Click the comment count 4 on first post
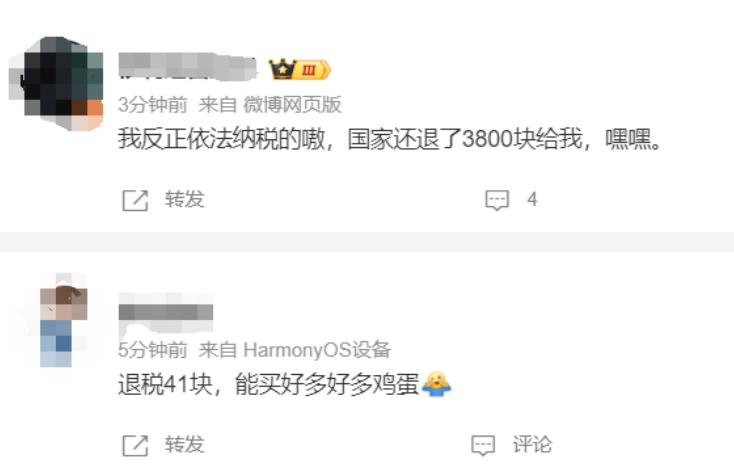Screen dimensions: 734x466 tap(532, 200)
